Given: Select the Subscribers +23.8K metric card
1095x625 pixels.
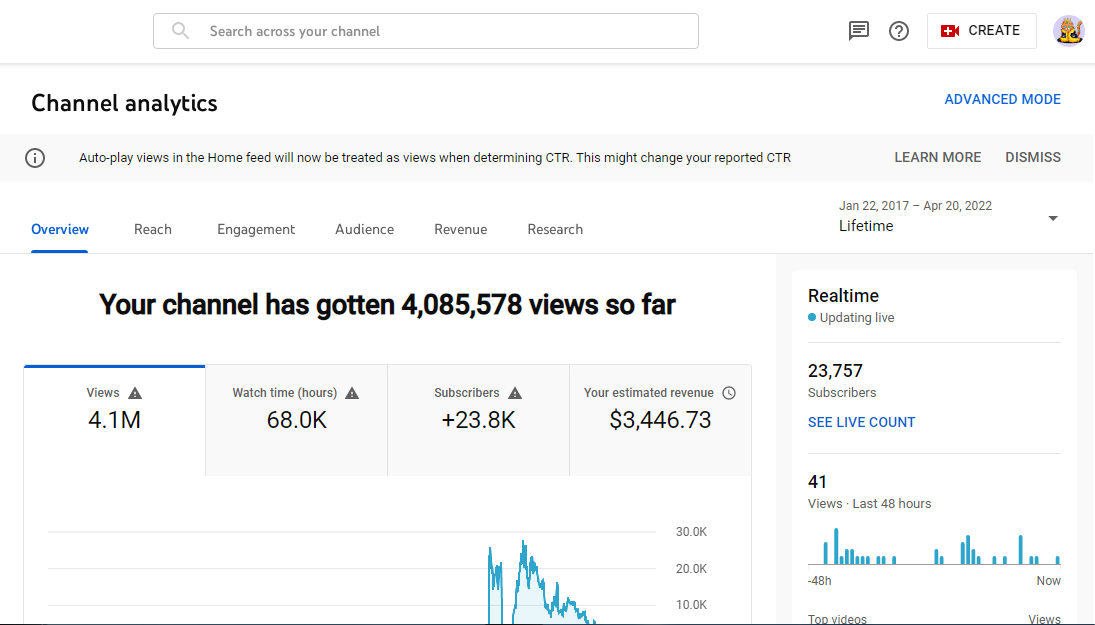Looking at the screenshot, I should coord(478,420).
